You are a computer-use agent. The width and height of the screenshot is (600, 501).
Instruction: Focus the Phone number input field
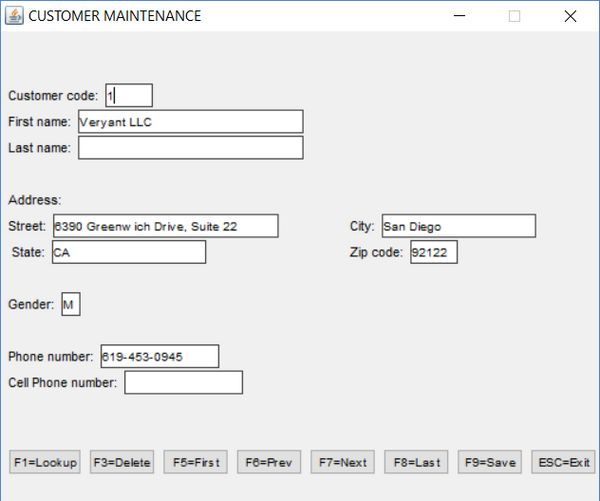coord(159,356)
